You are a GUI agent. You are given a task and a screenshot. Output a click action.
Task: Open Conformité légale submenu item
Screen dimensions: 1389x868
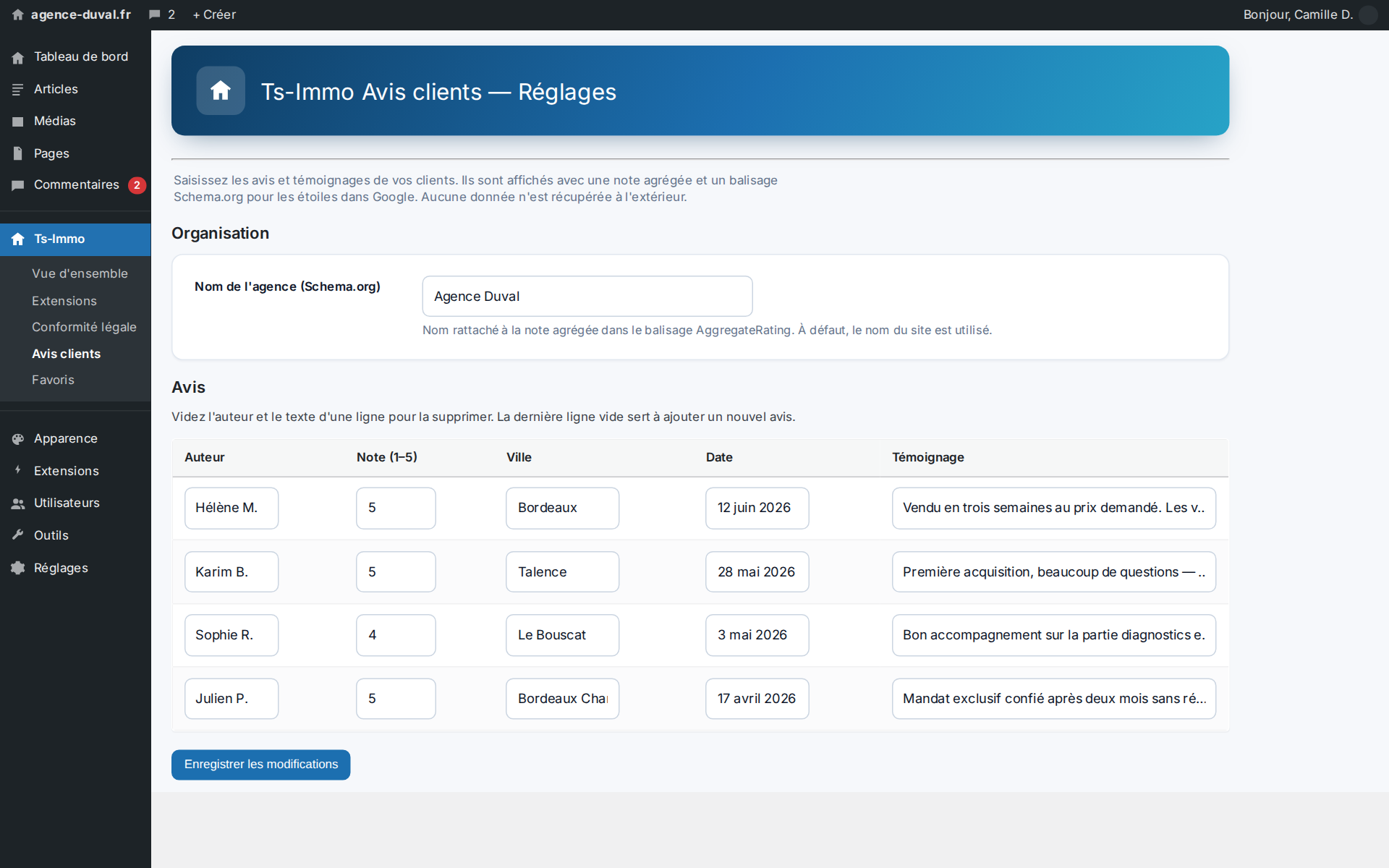[84, 327]
